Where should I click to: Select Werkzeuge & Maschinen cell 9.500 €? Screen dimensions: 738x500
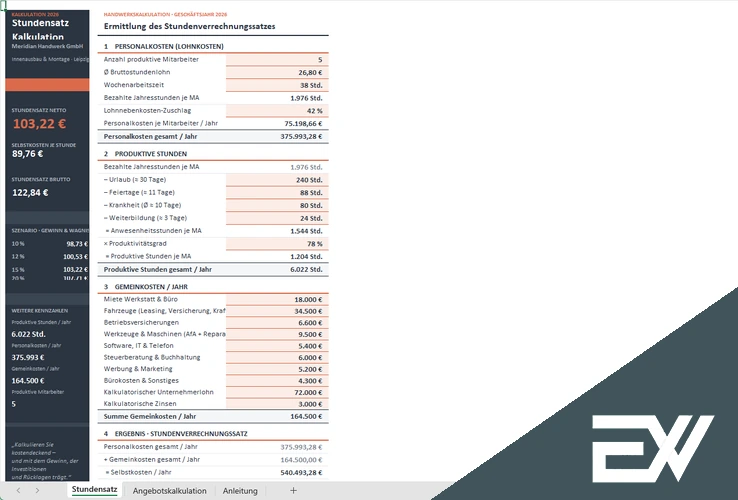click(x=277, y=334)
